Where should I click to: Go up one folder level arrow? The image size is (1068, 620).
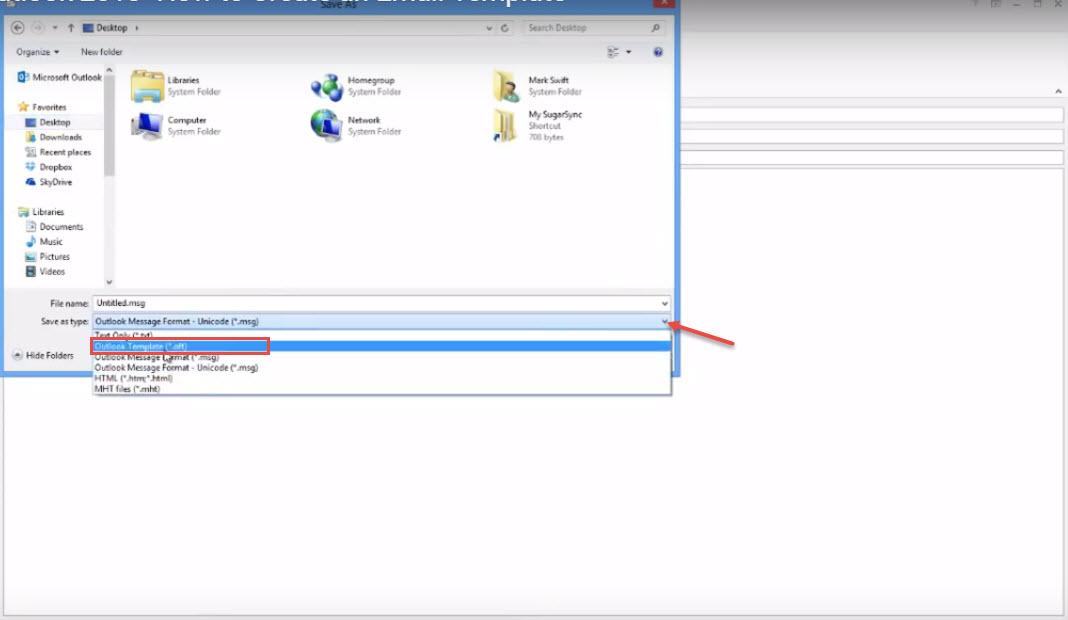tap(71, 28)
